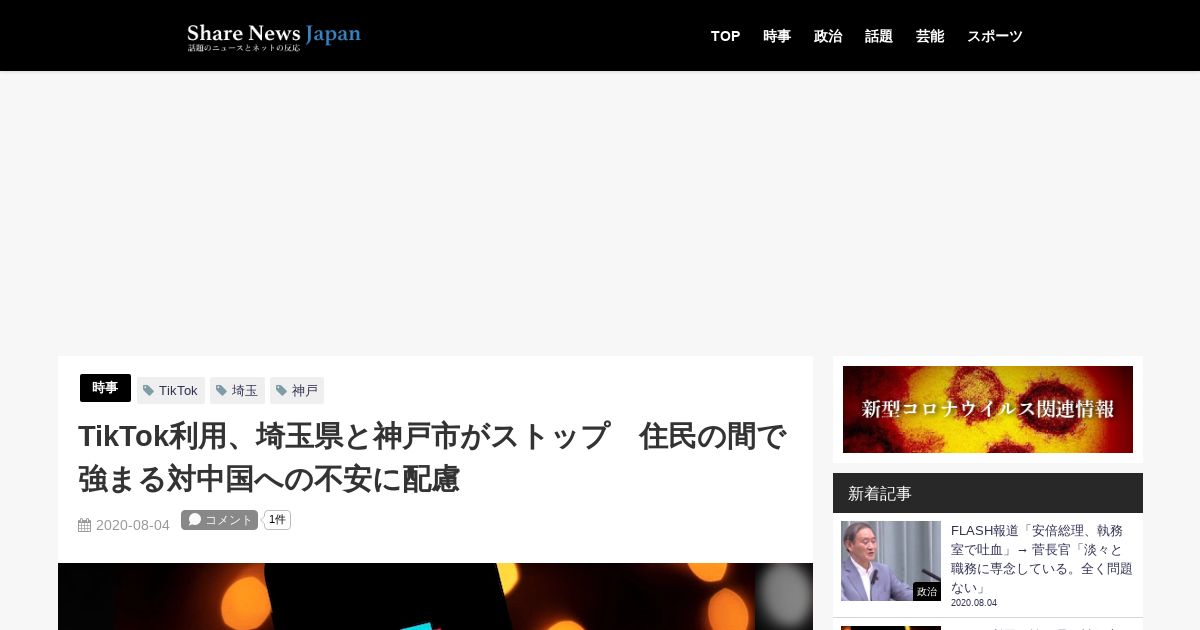Screen dimensions: 1200x630
Task: Click the 1件 comment count
Action: 277,520
